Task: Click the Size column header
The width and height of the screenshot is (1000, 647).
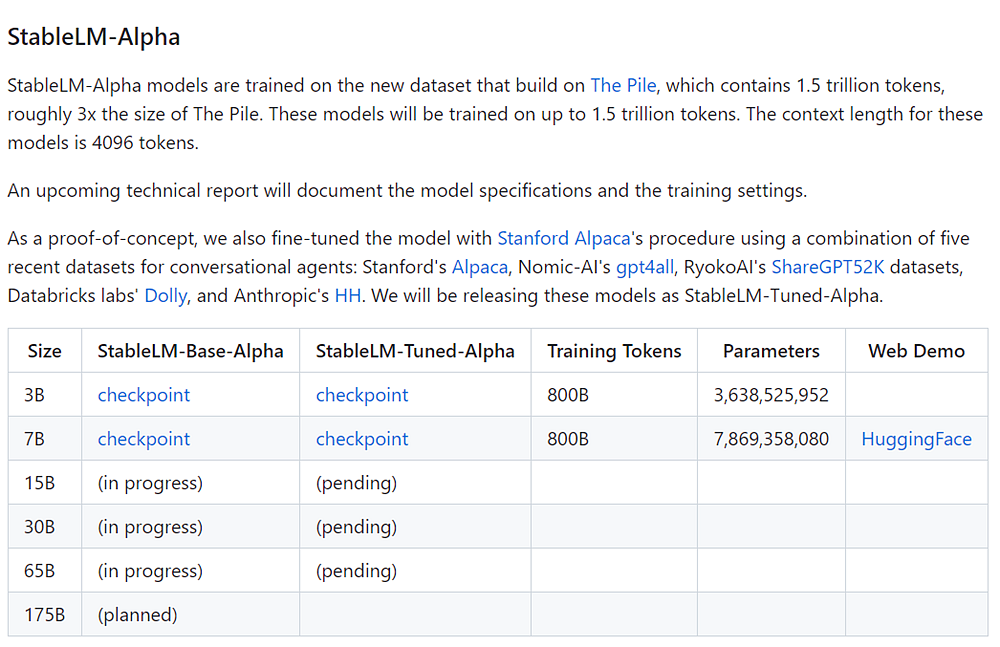Action: tap(45, 351)
